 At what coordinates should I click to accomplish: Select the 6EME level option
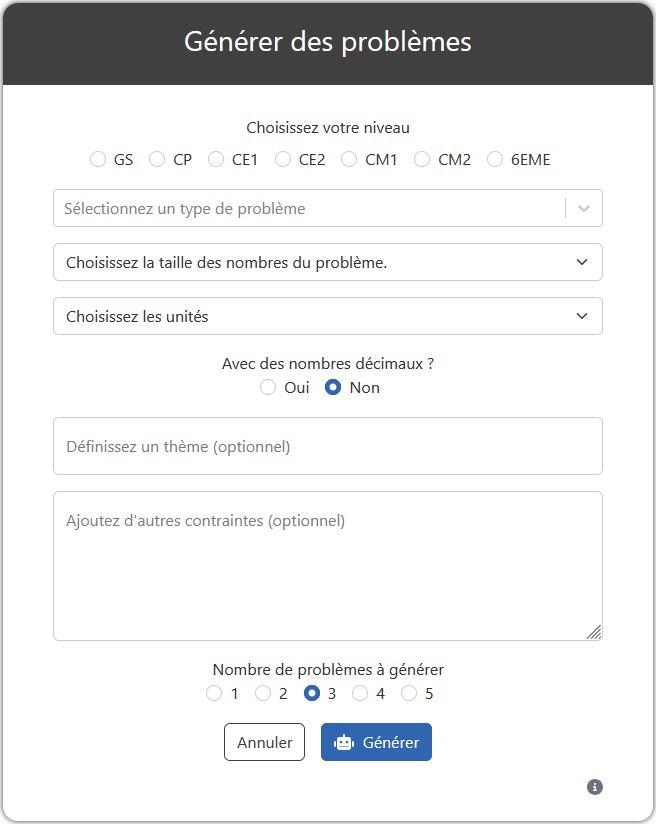click(x=495, y=159)
